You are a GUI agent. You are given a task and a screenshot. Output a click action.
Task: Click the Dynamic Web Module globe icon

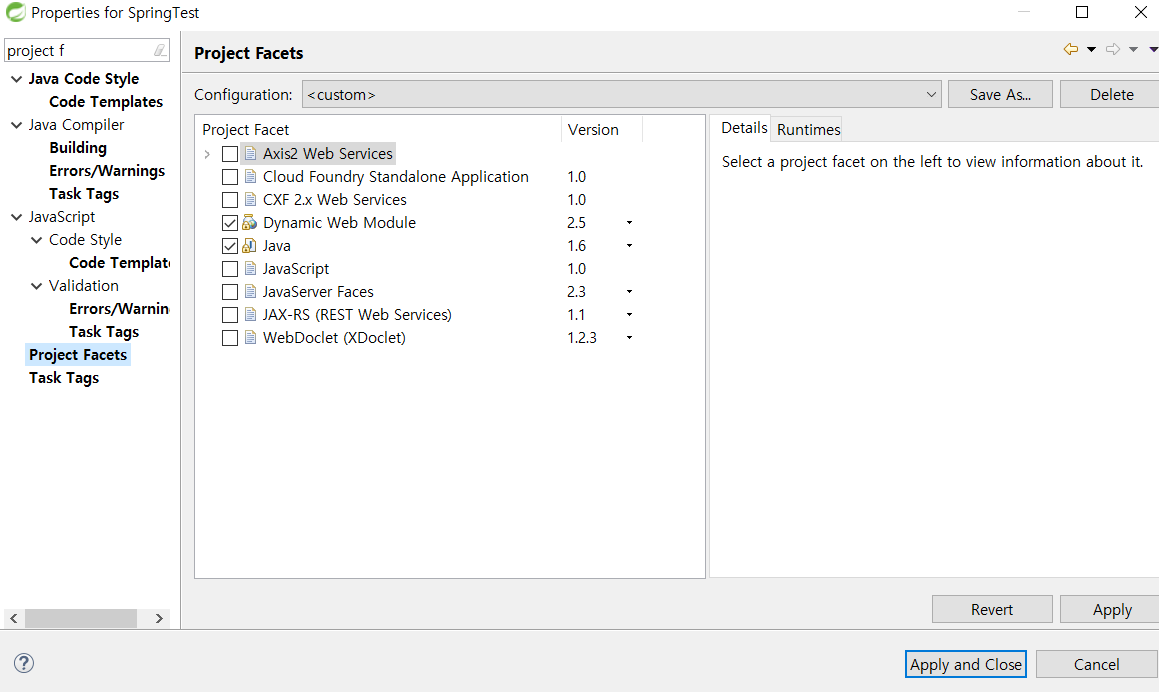tap(250, 223)
